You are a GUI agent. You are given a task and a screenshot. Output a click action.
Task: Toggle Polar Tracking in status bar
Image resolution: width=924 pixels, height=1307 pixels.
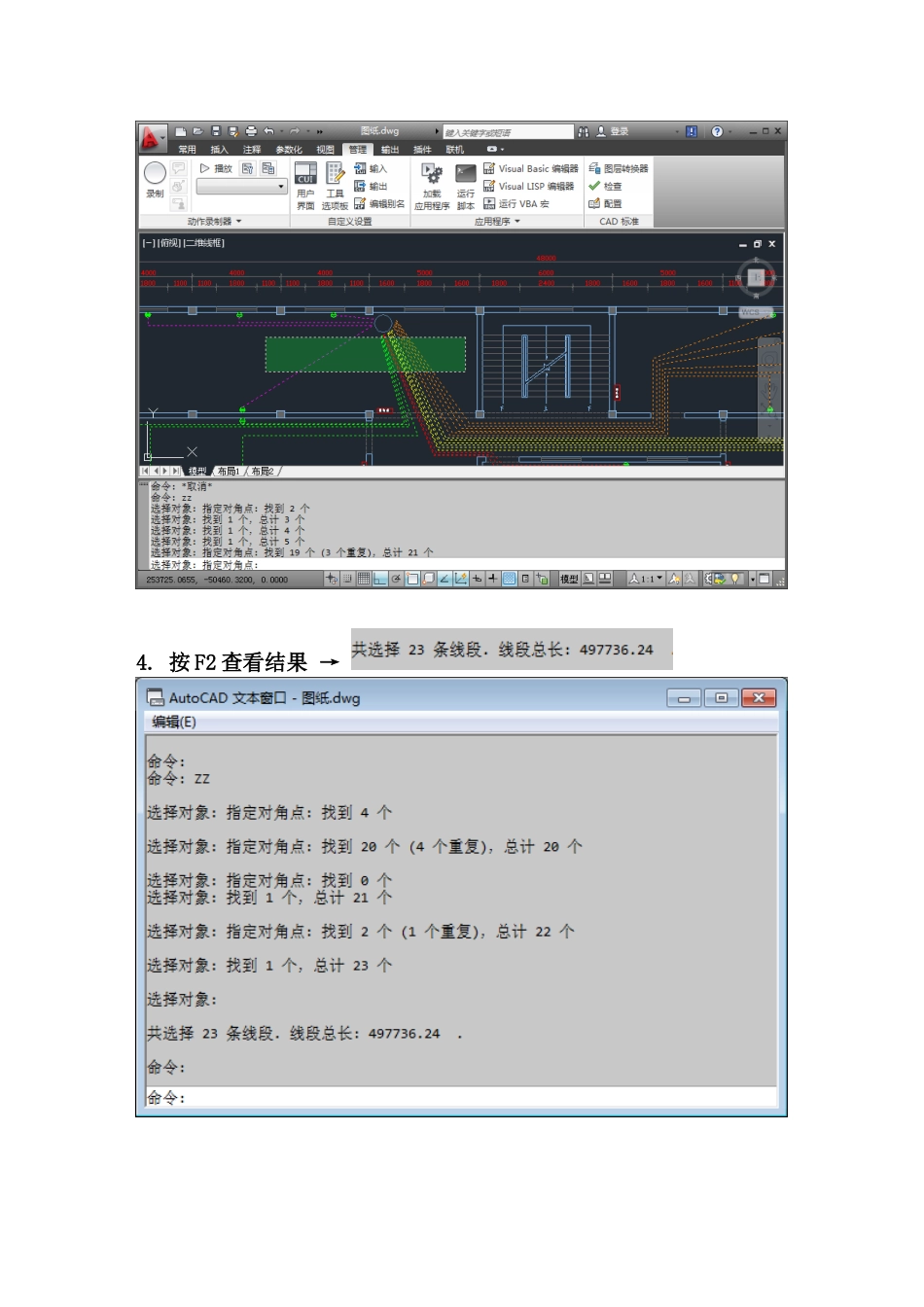click(x=396, y=579)
